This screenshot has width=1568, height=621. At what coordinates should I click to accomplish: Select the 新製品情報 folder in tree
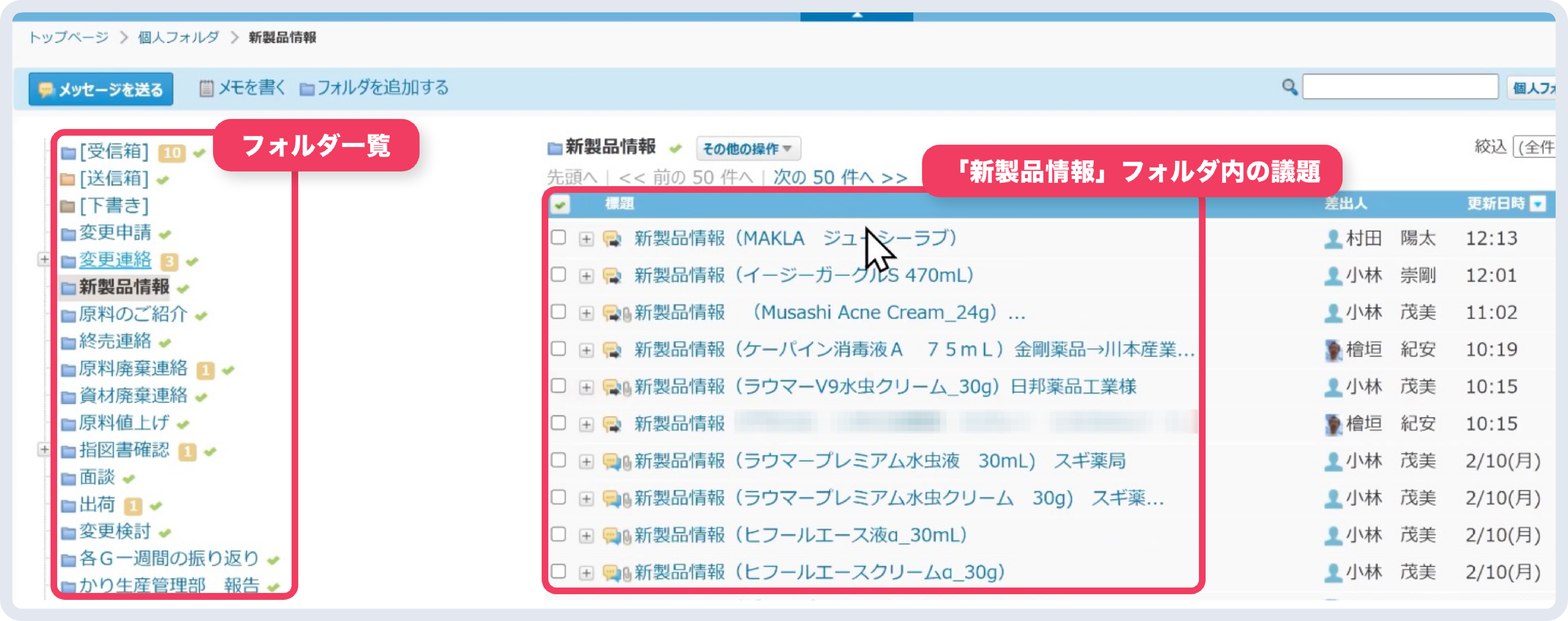coord(124,287)
